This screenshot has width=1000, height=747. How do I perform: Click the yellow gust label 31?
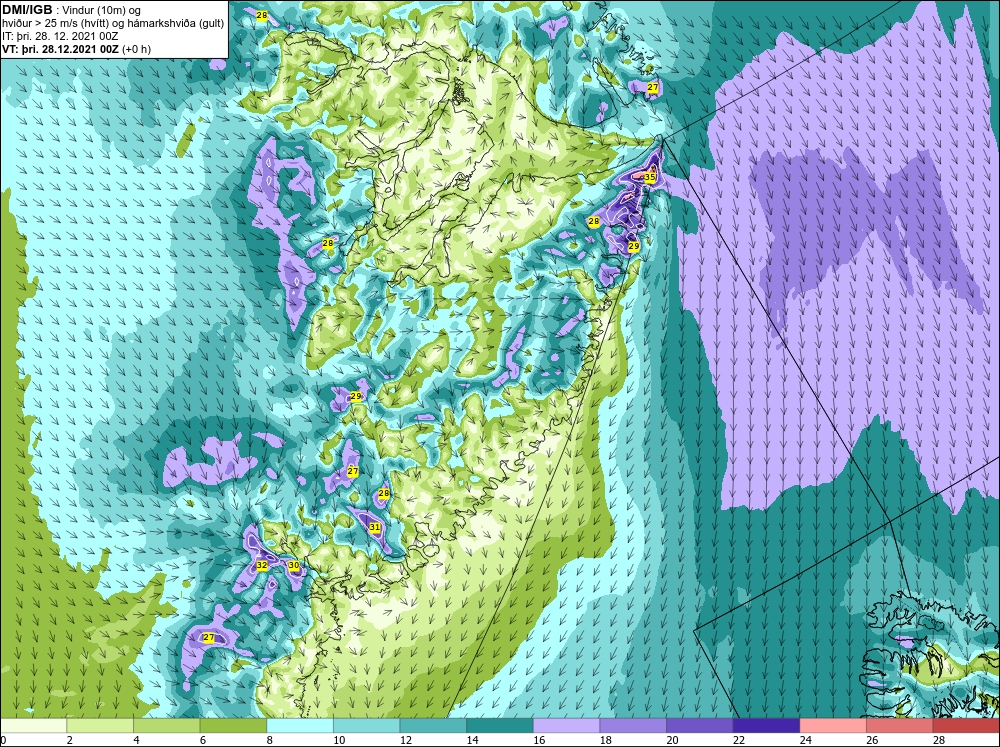point(375,528)
